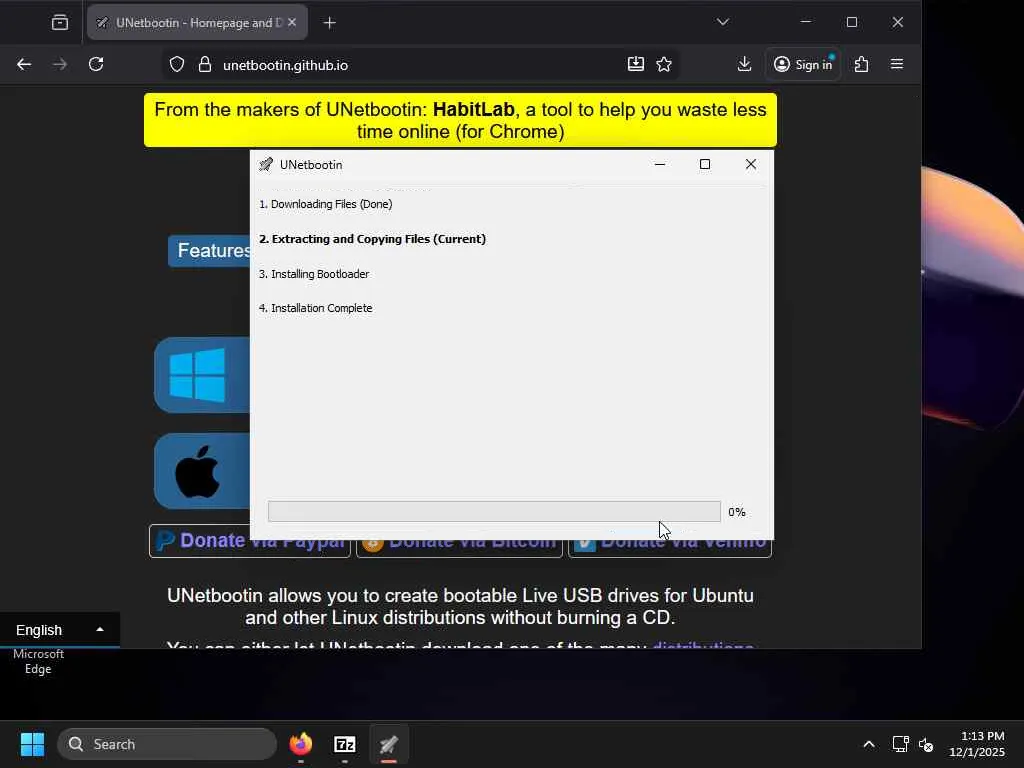This screenshot has width=1024, height=768.
Task: Click UNetbootin taskbar icon
Action: click(x=389, y=744)
